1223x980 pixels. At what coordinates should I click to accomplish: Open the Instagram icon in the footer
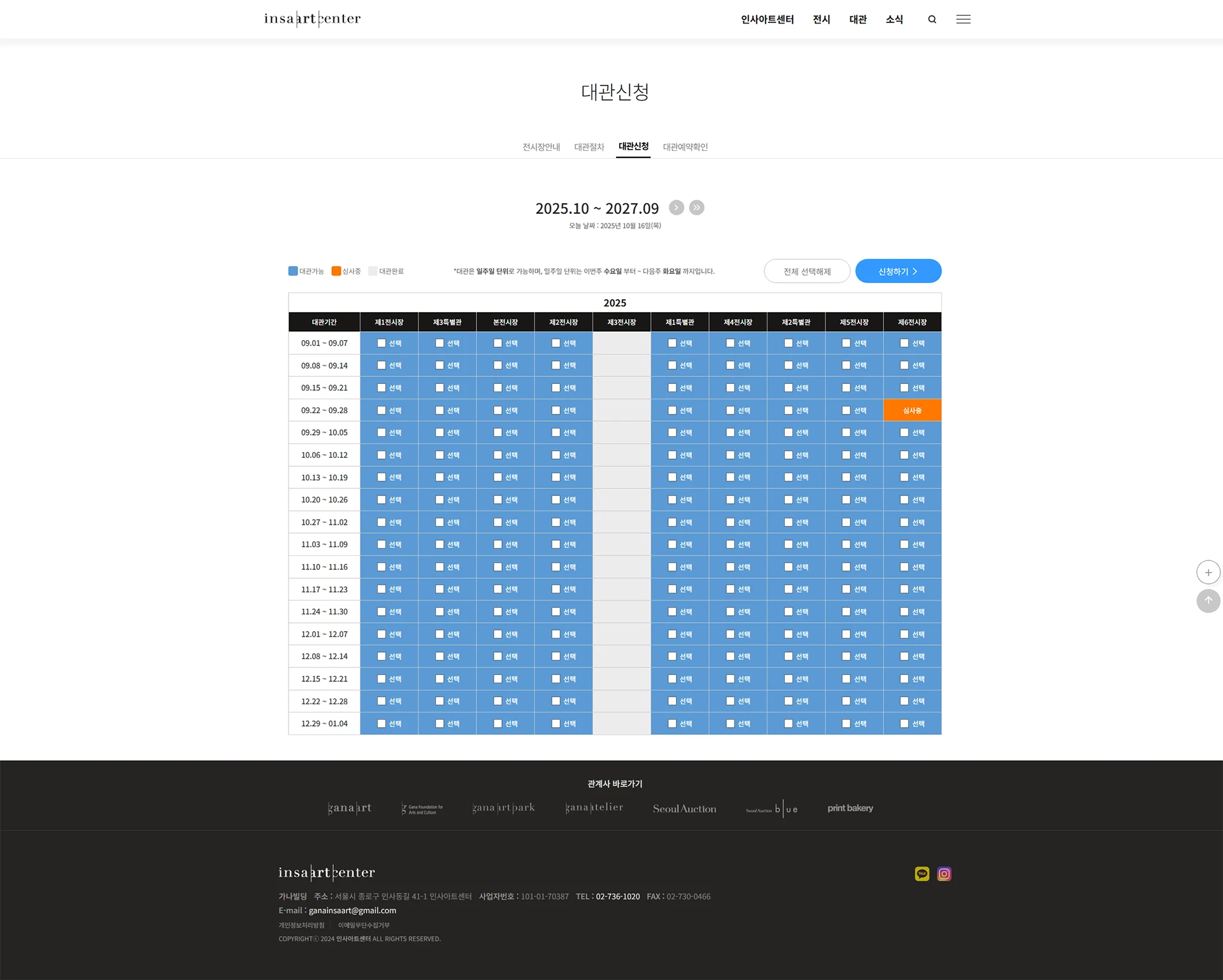(x=944, y=874)
